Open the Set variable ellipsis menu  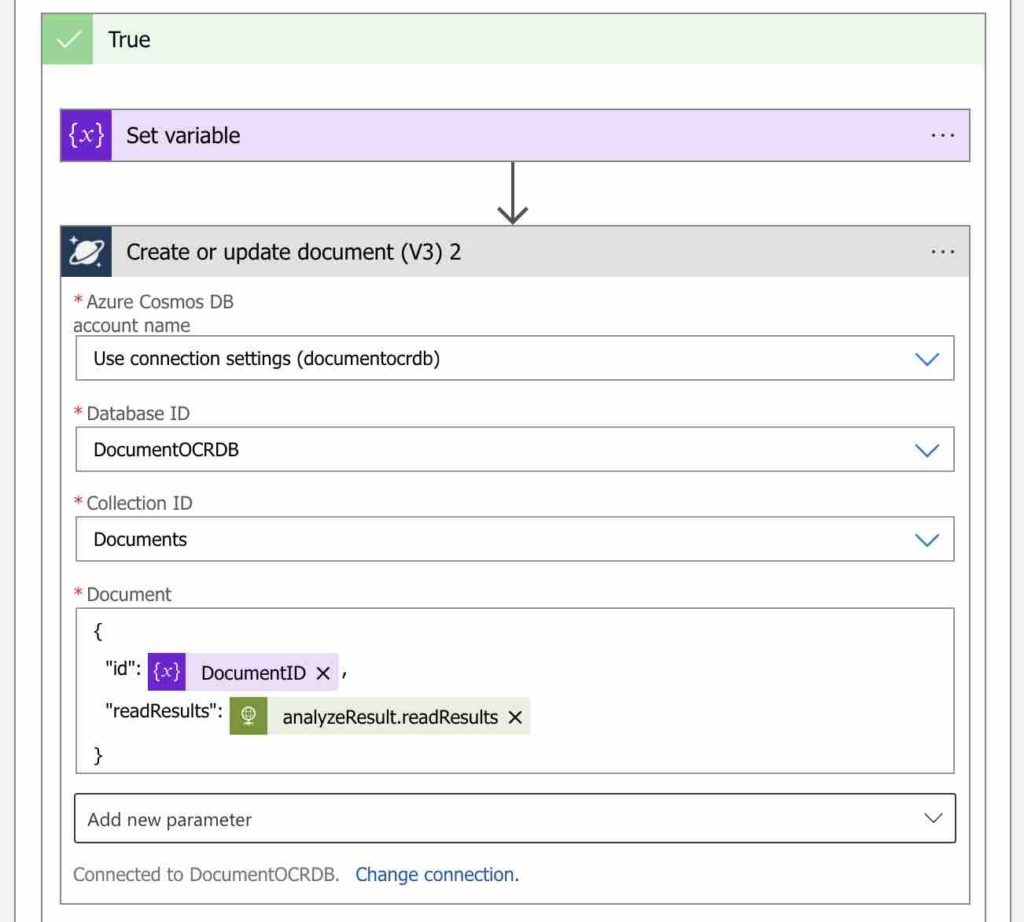942,135
